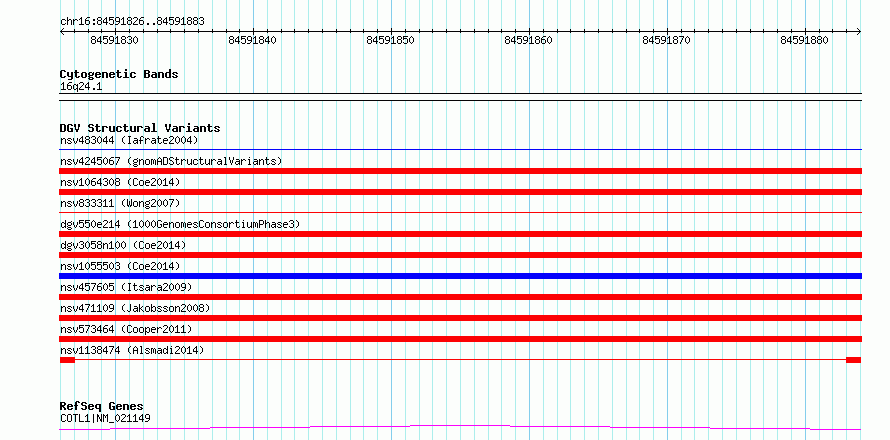Open variant dgv3058n100 (Coe2014) label
Screen dimensions: 890x440
click(123, 245)
